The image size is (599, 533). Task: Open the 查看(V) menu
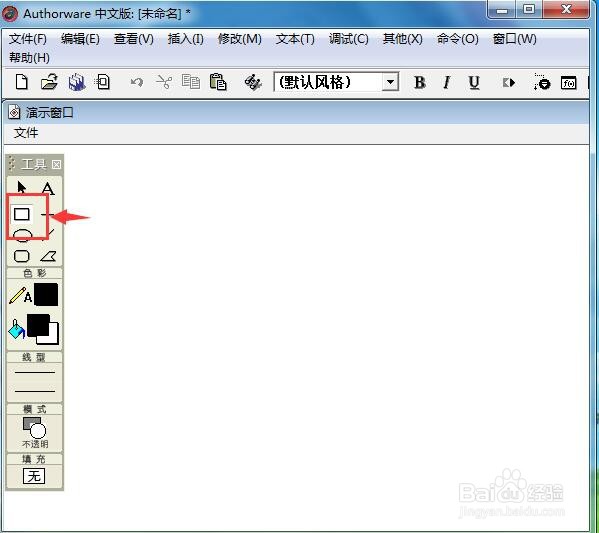[x=134, y=39]
